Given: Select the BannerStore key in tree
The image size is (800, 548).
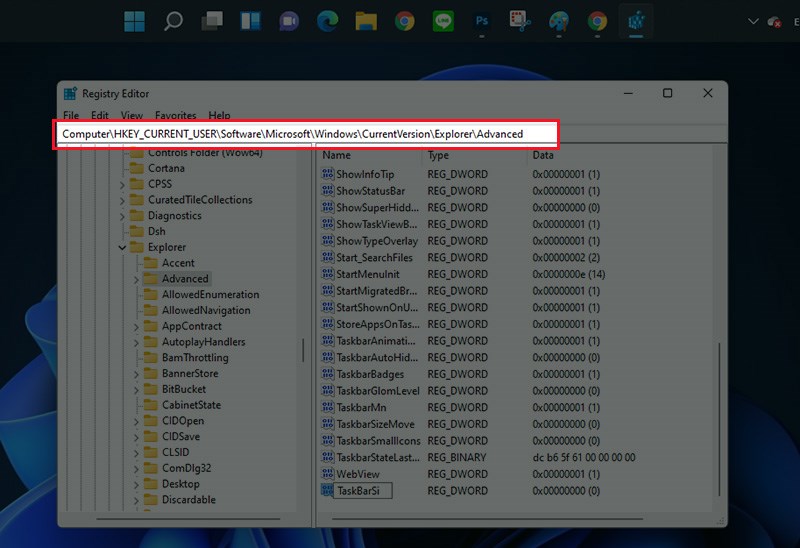Looking at the screenshot, I should (x=189, y=374).
